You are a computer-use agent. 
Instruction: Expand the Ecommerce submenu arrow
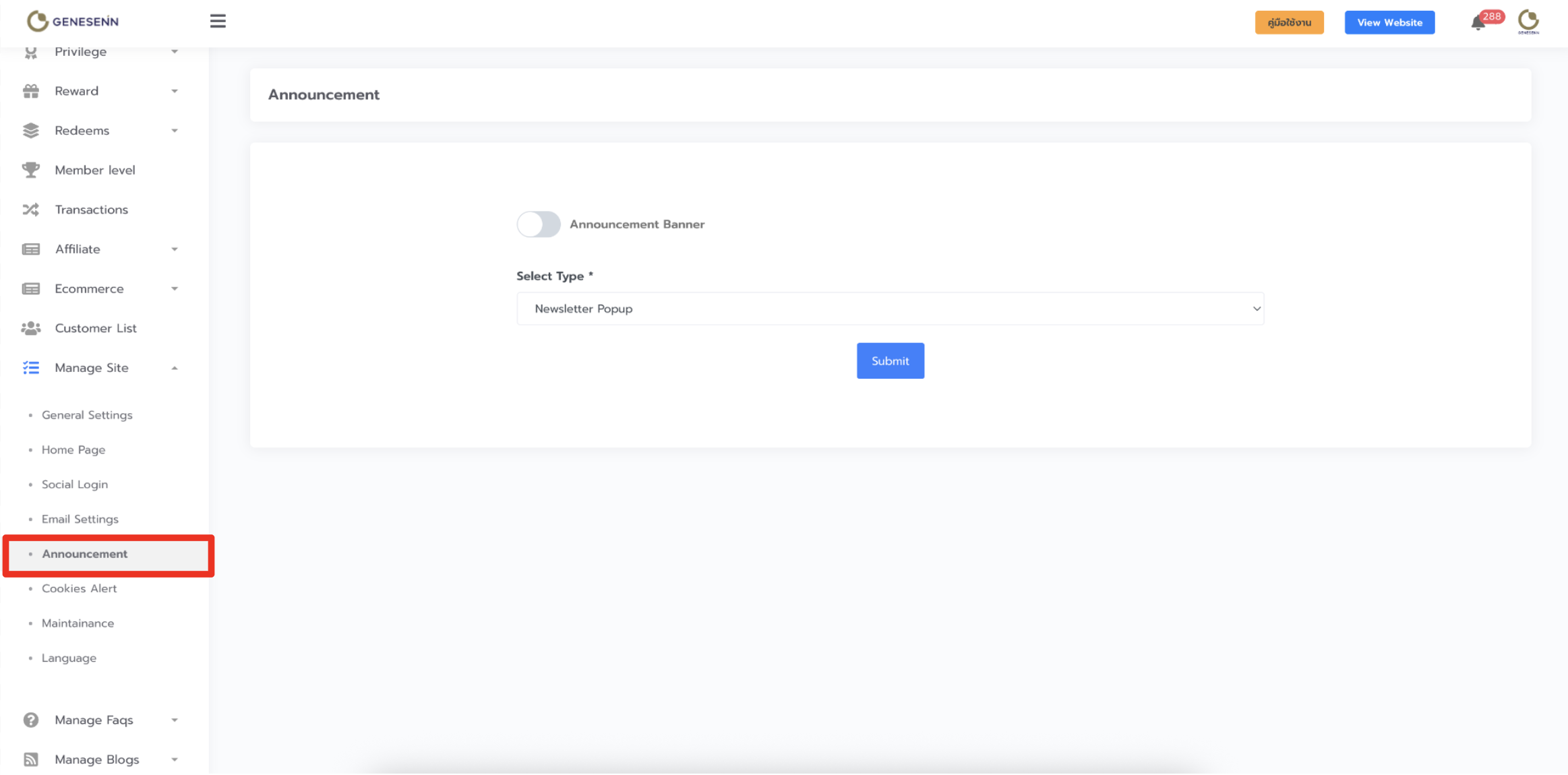(x=175, y=289)
